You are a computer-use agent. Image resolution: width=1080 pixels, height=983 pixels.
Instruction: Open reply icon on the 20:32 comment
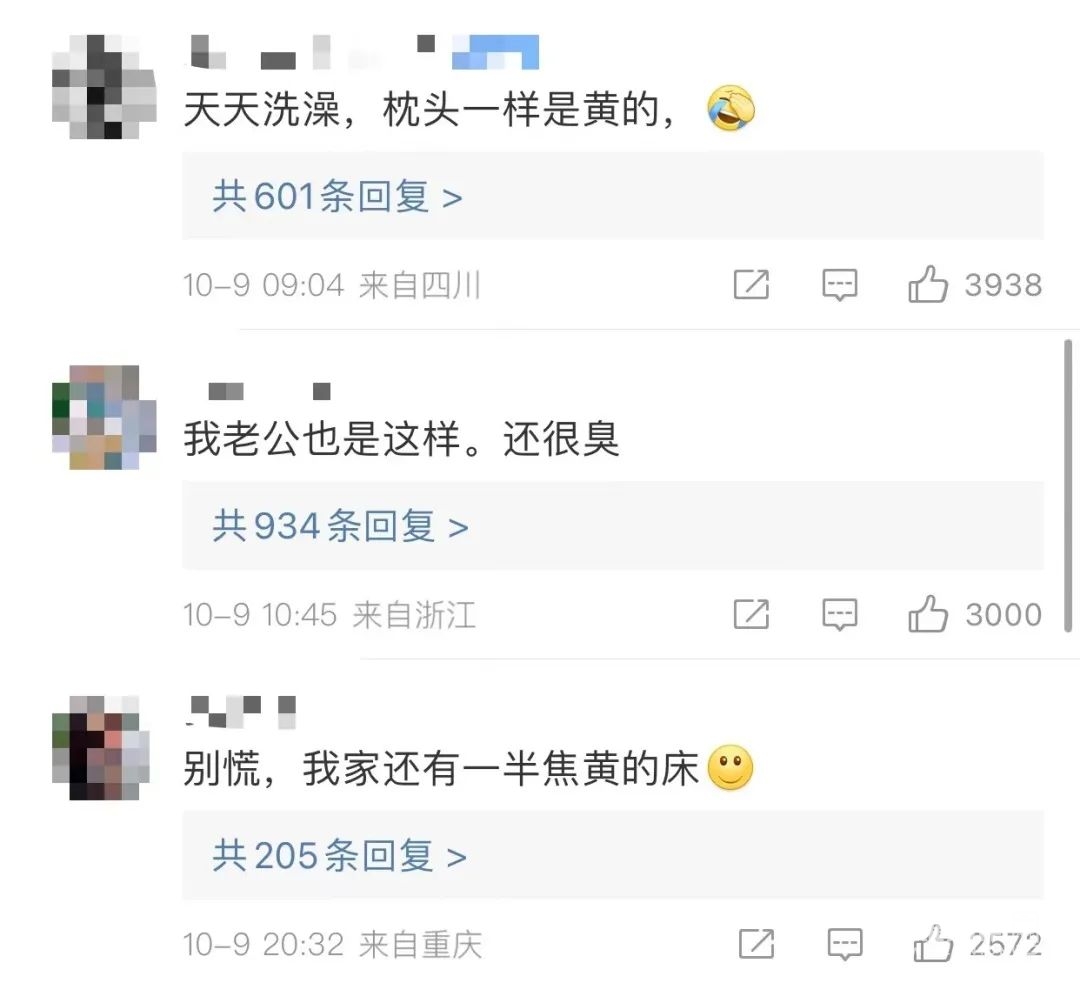845,944
